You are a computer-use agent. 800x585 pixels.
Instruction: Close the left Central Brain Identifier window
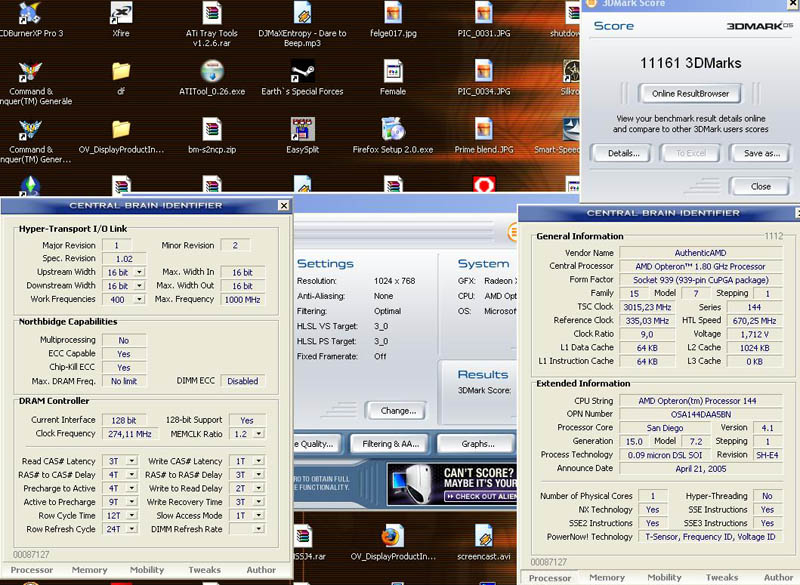284,206
